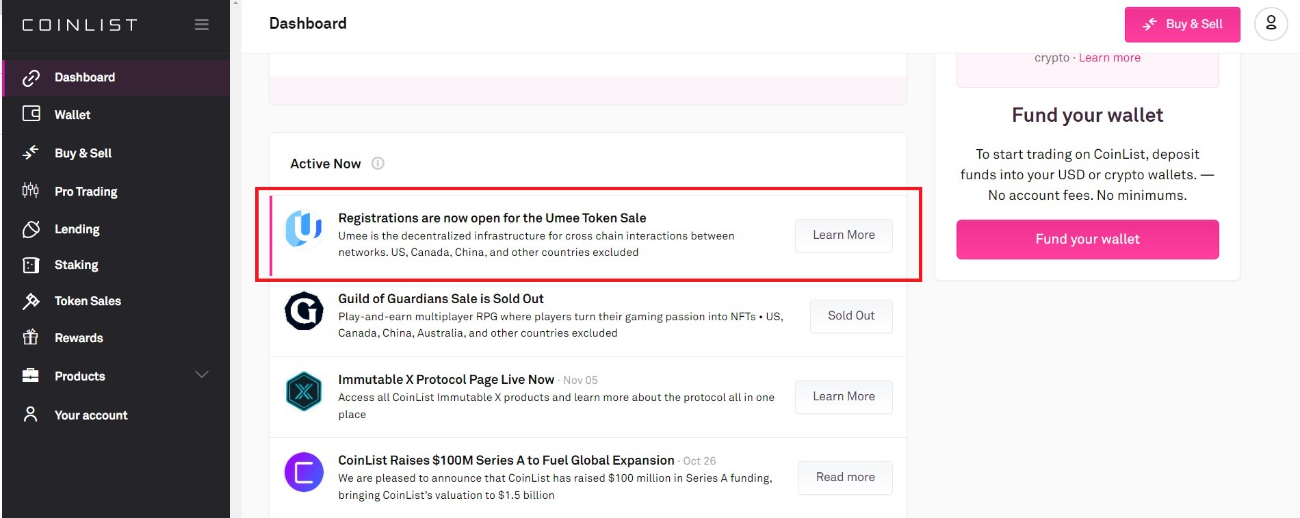Click the Guild of Guardians logo
This screenshot has width=1300, height=518.
[x=304, y=312]
